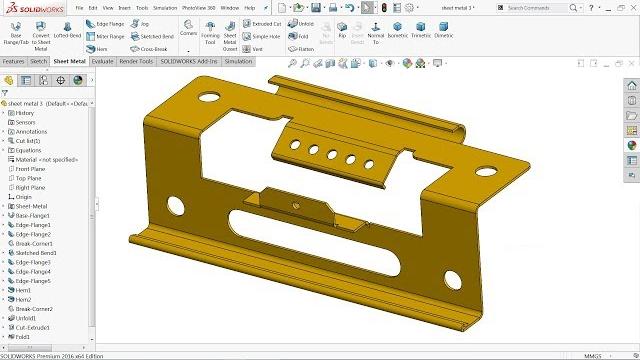Expand the Edge-Flange1 feature

[3, 225]
